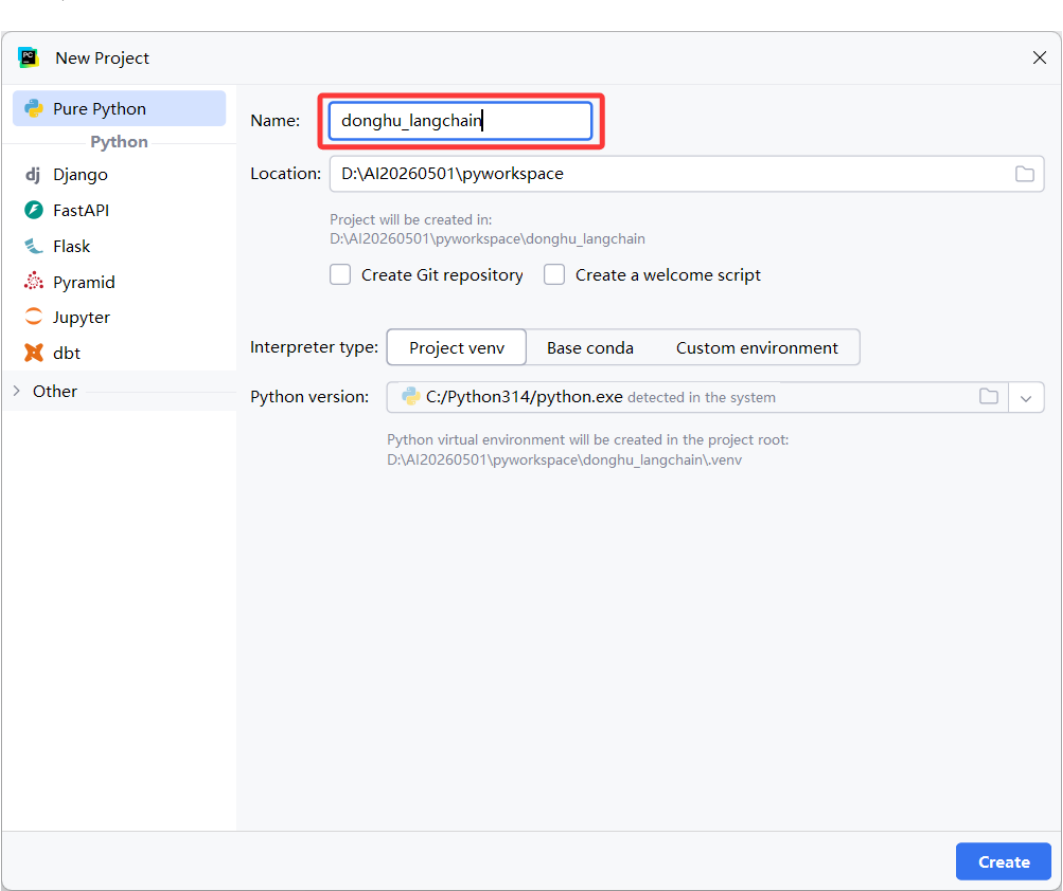Click the Pyramid red dotted icon

click(33, 281)
